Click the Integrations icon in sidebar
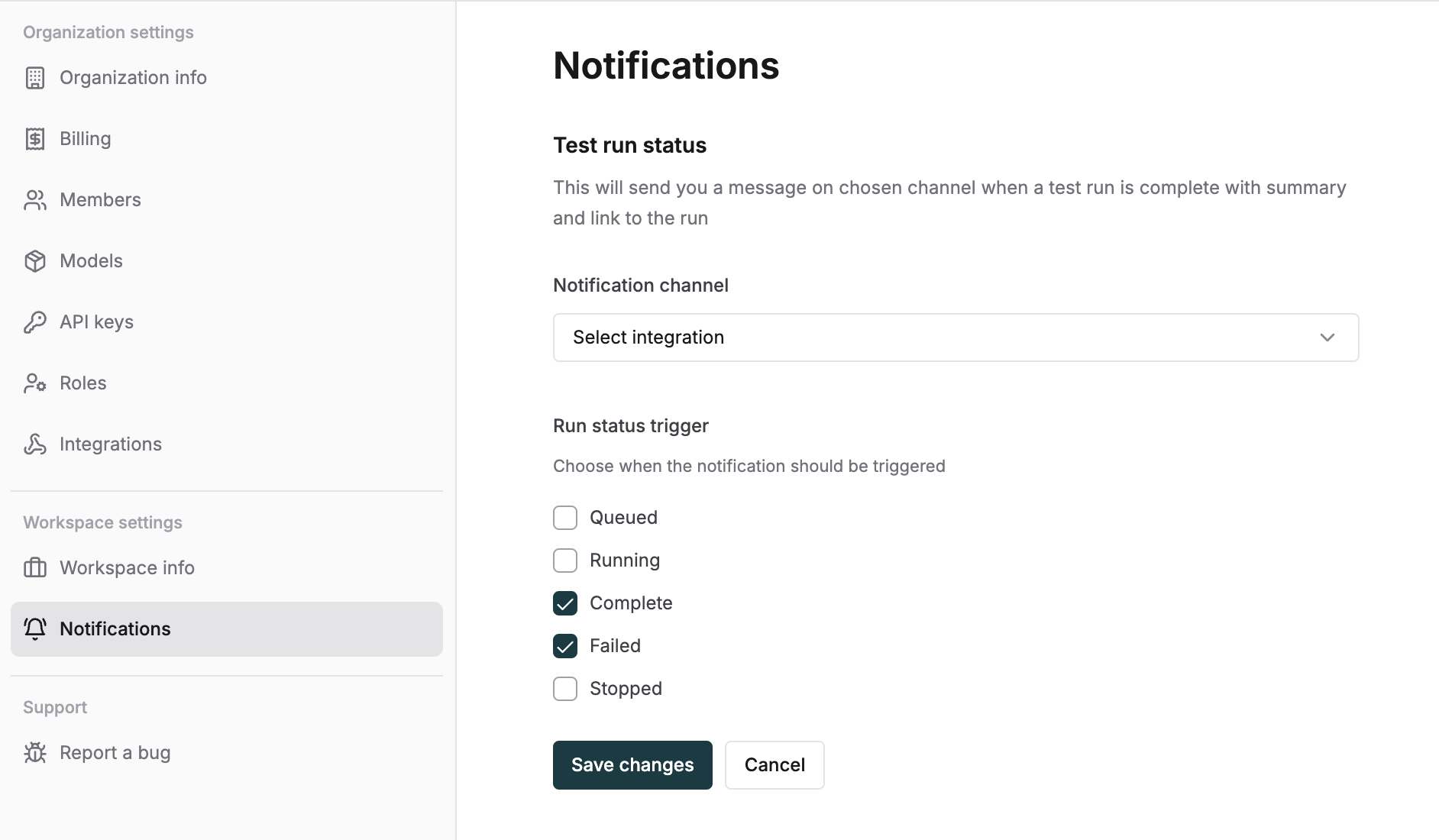 (x=36, y=444)
